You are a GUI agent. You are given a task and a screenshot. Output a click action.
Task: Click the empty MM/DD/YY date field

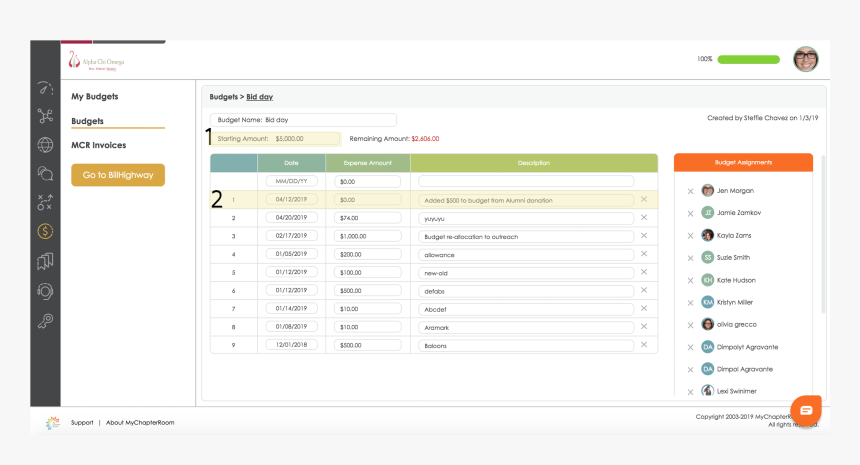click(x=291, y=182)
